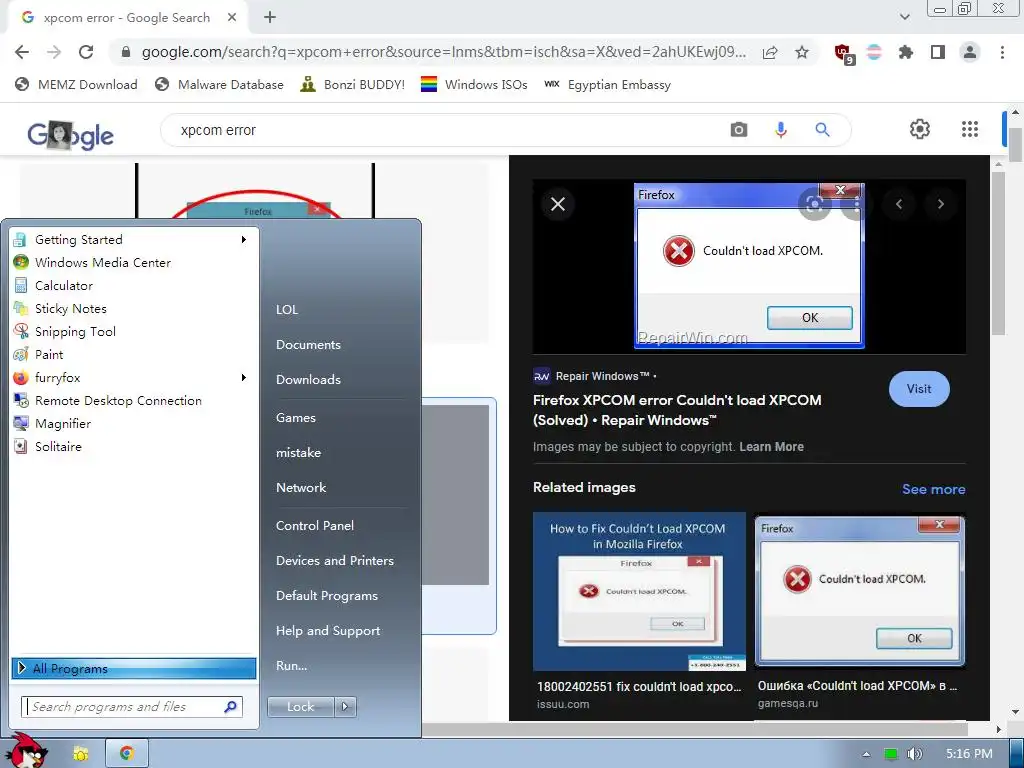Open Windows ISOs bookmark
Image resolution: width=1024 pixels, height=768 pixels.
474,84
